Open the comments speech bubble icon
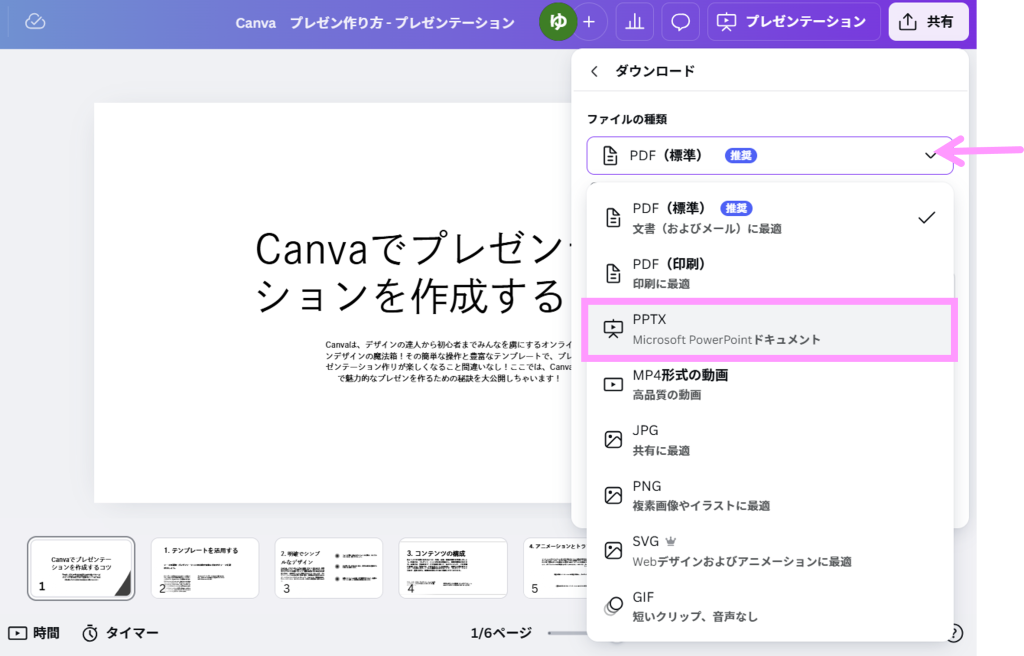 [x=680, y=22]
